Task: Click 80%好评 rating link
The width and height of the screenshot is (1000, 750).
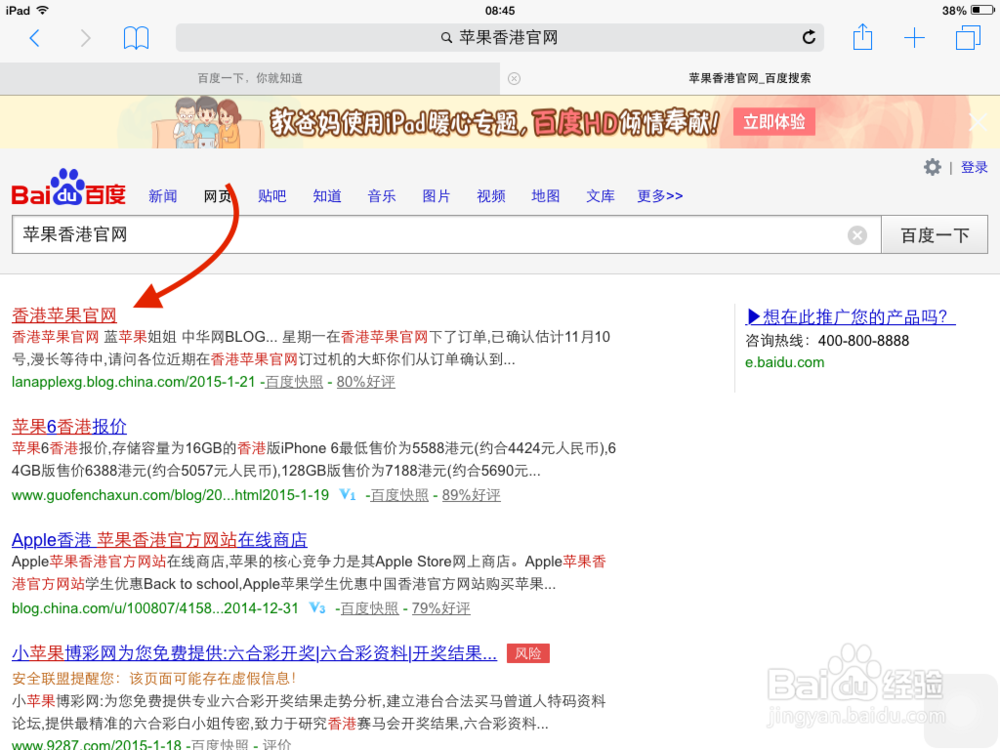Action: pyautogui.click(x=365, y=382)
